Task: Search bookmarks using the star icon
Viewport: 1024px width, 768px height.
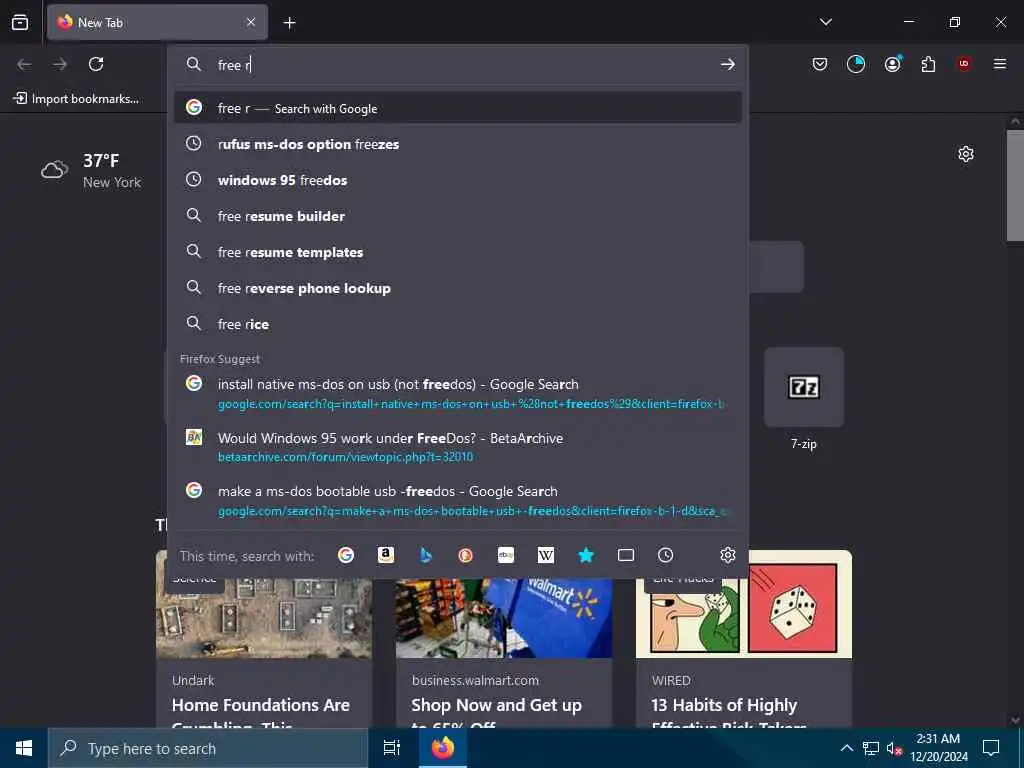Action: point(586,555)
